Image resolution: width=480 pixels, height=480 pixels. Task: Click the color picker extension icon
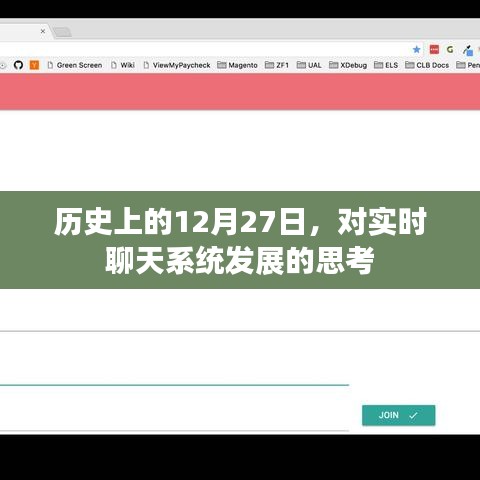(x=468, y=50)
